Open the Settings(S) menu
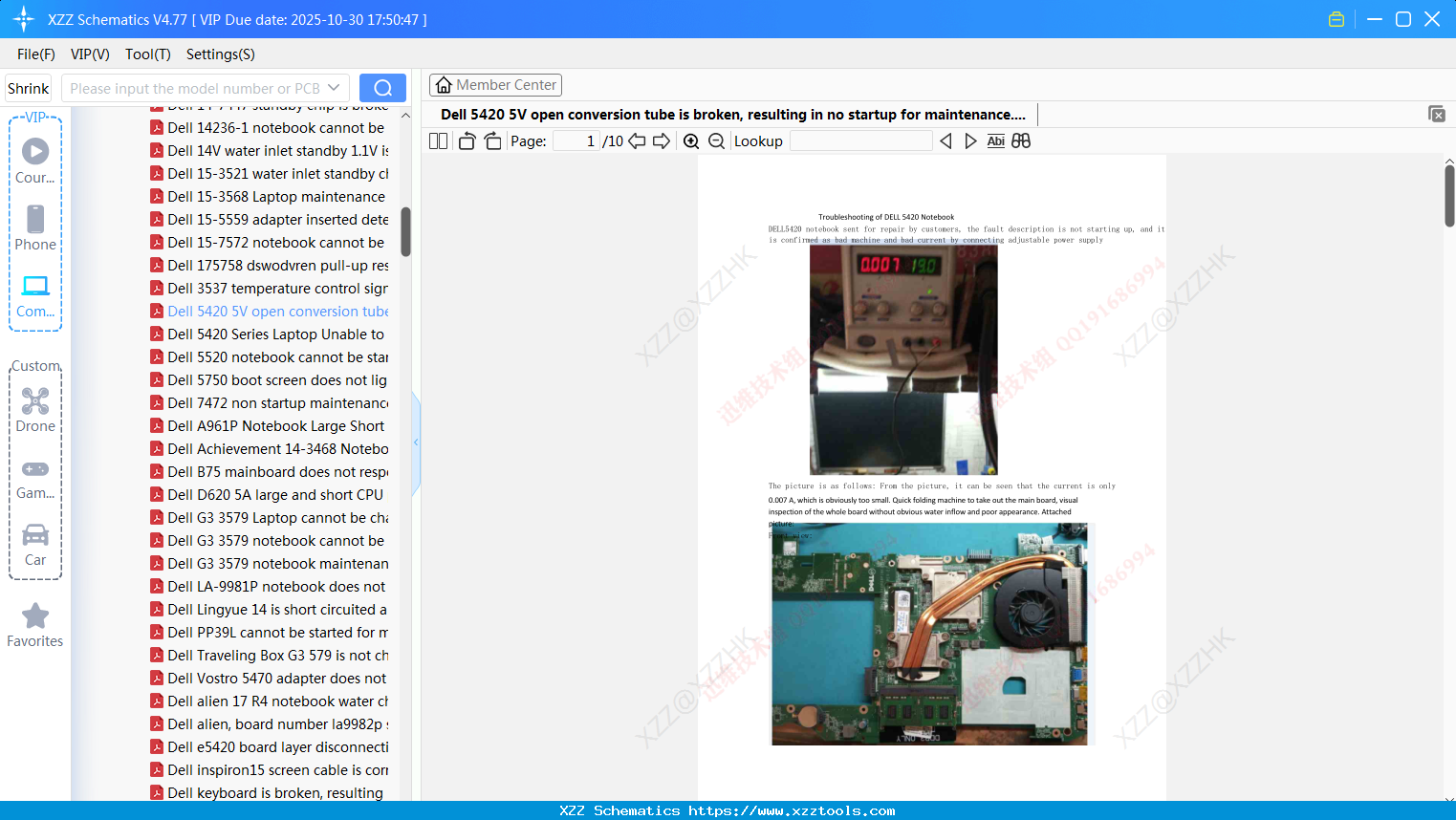This screenshot has height=820, width=1456. click(221, 54)
